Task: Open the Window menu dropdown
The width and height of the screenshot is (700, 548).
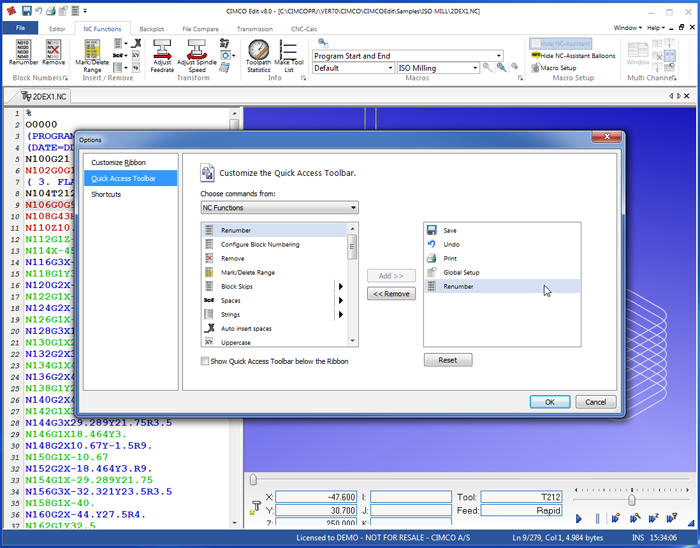Action: pyautogui.click(x=627, y=28)
